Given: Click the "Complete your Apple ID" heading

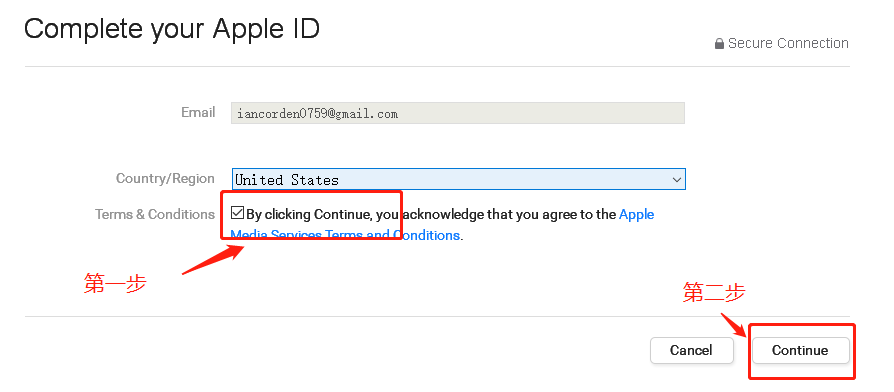Looking at the screenshot, I should click(172, 28).
